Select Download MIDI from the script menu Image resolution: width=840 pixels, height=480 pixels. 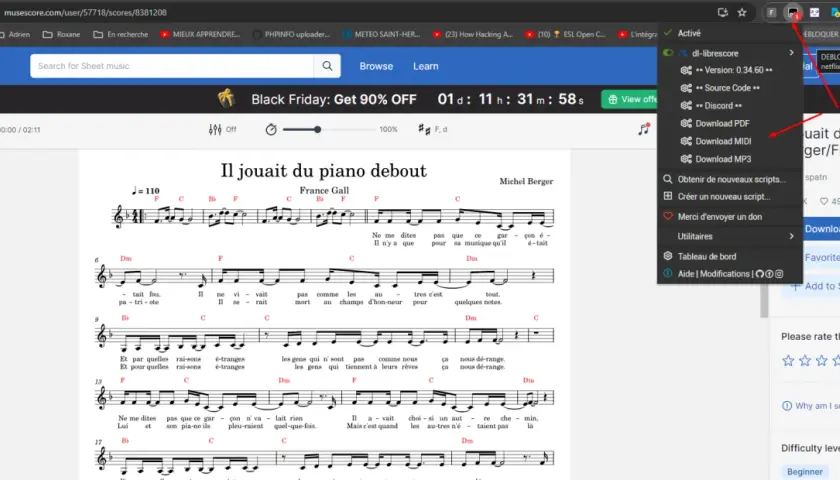(723, 141)
